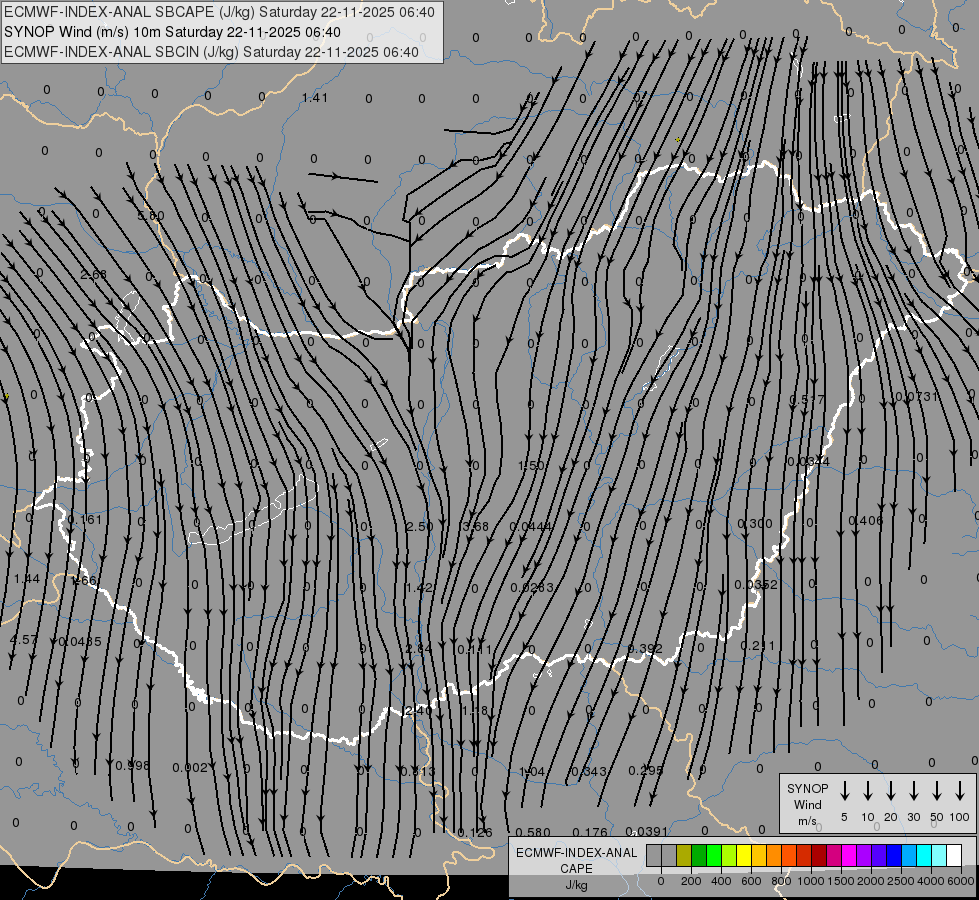Click the 20 m/s wind arrow in legend
Viewport: 979px width, 900px height.
(890, 791)
